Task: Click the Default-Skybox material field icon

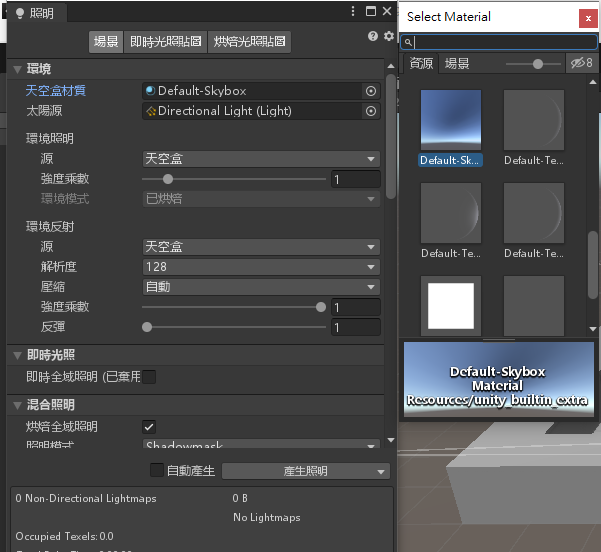Action: [x=151, y=90]
